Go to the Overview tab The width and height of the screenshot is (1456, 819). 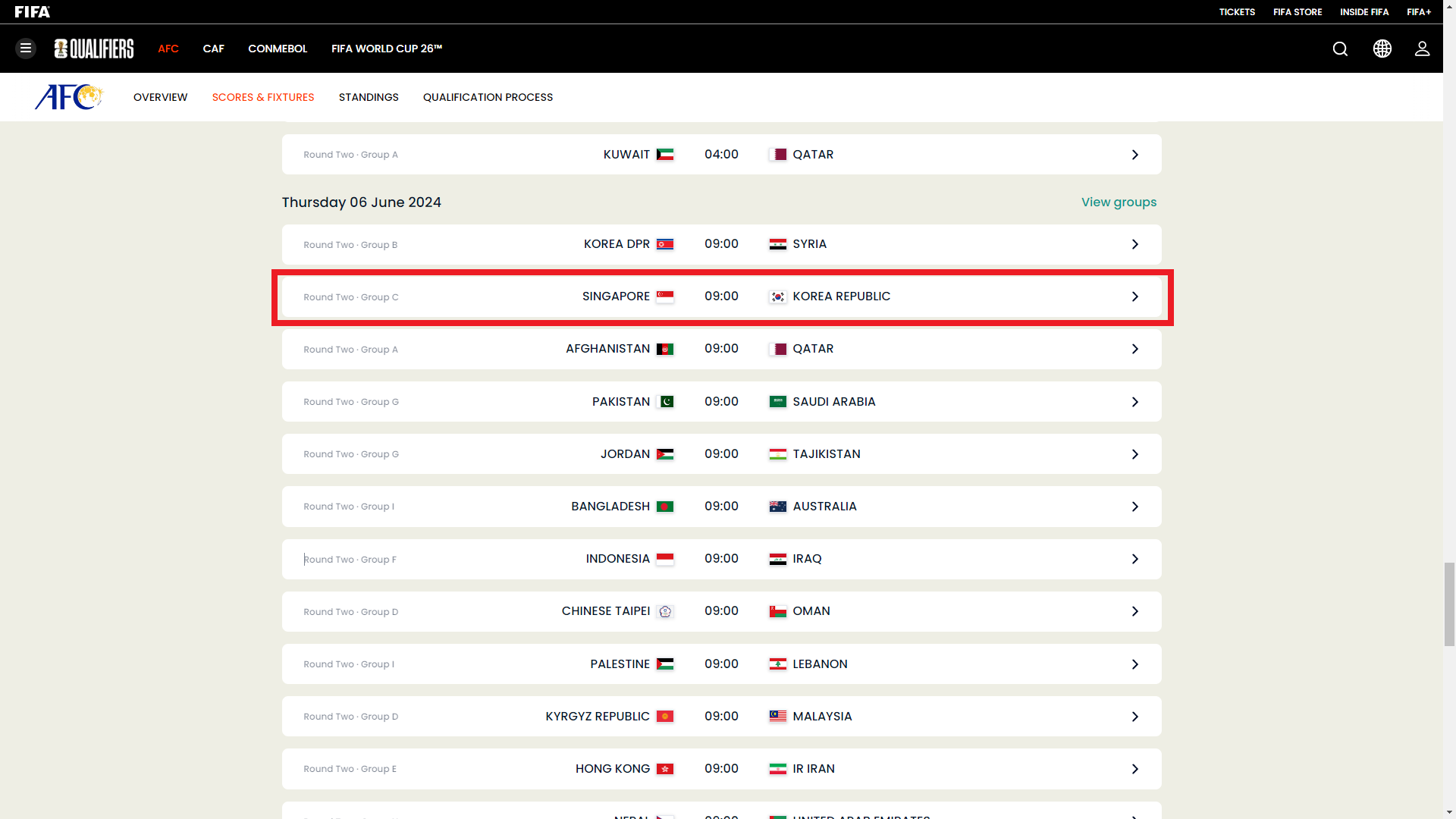pyautogui.click(x=160, y=97)
